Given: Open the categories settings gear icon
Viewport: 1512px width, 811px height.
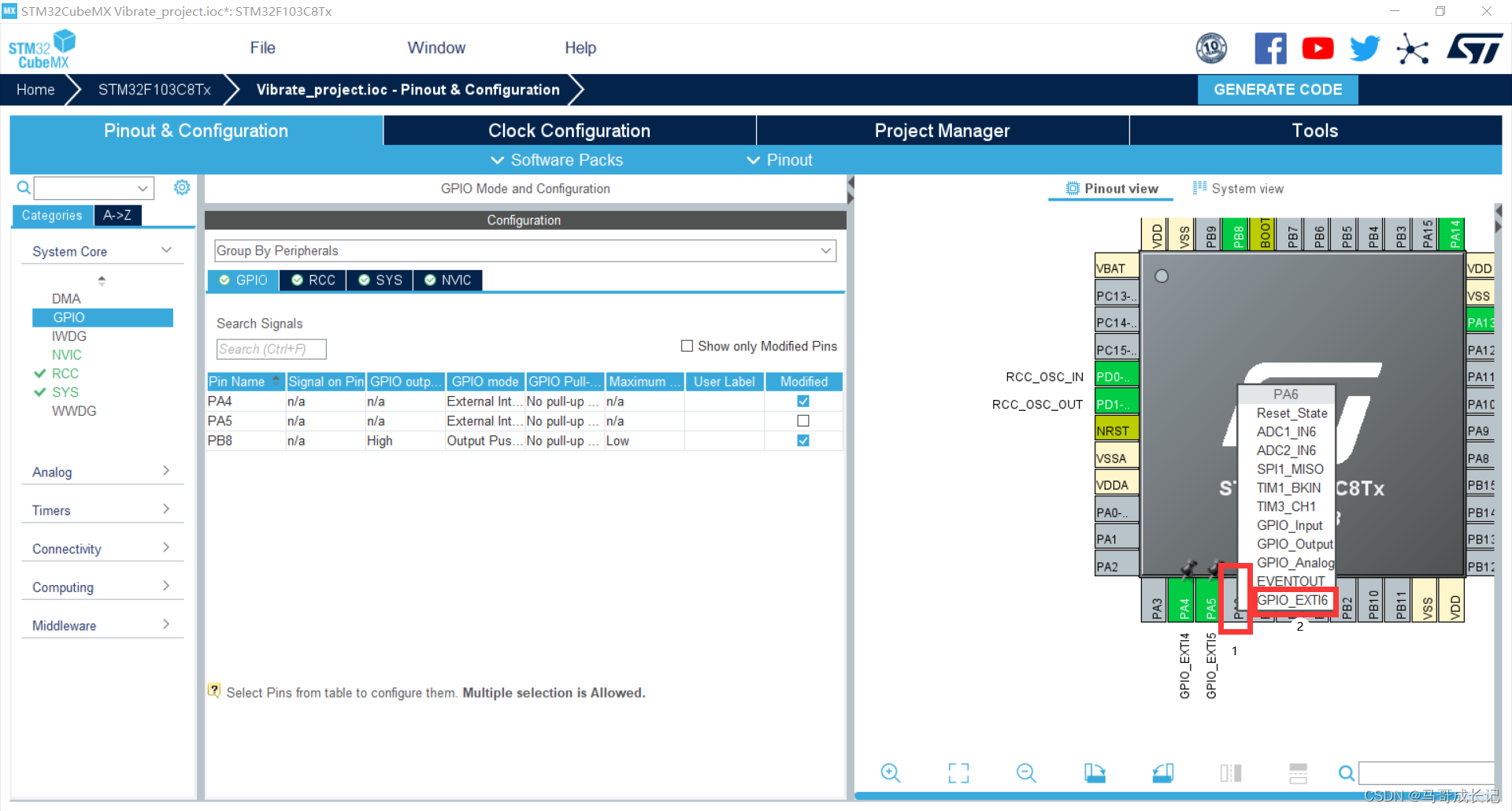Looking at the screenshot, I should coord(182,187).
